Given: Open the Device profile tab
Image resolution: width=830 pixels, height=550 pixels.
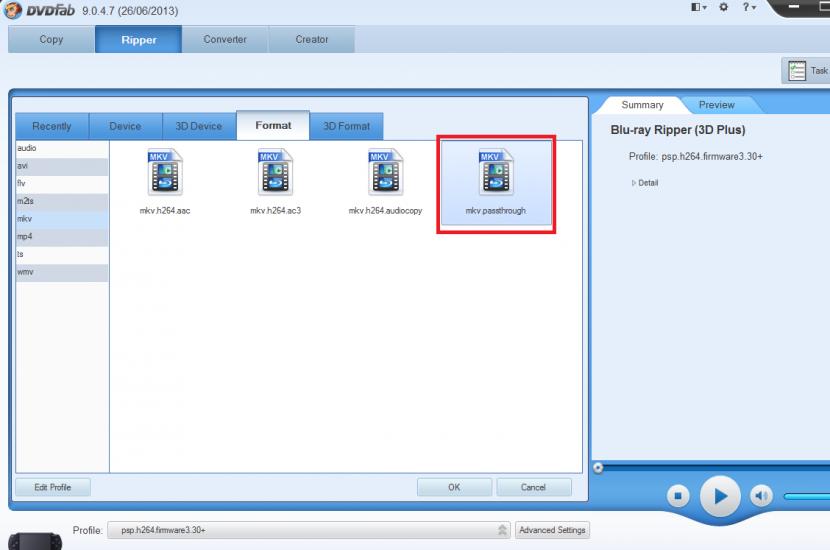Looking at the screenshot, I should coord(125,127).
